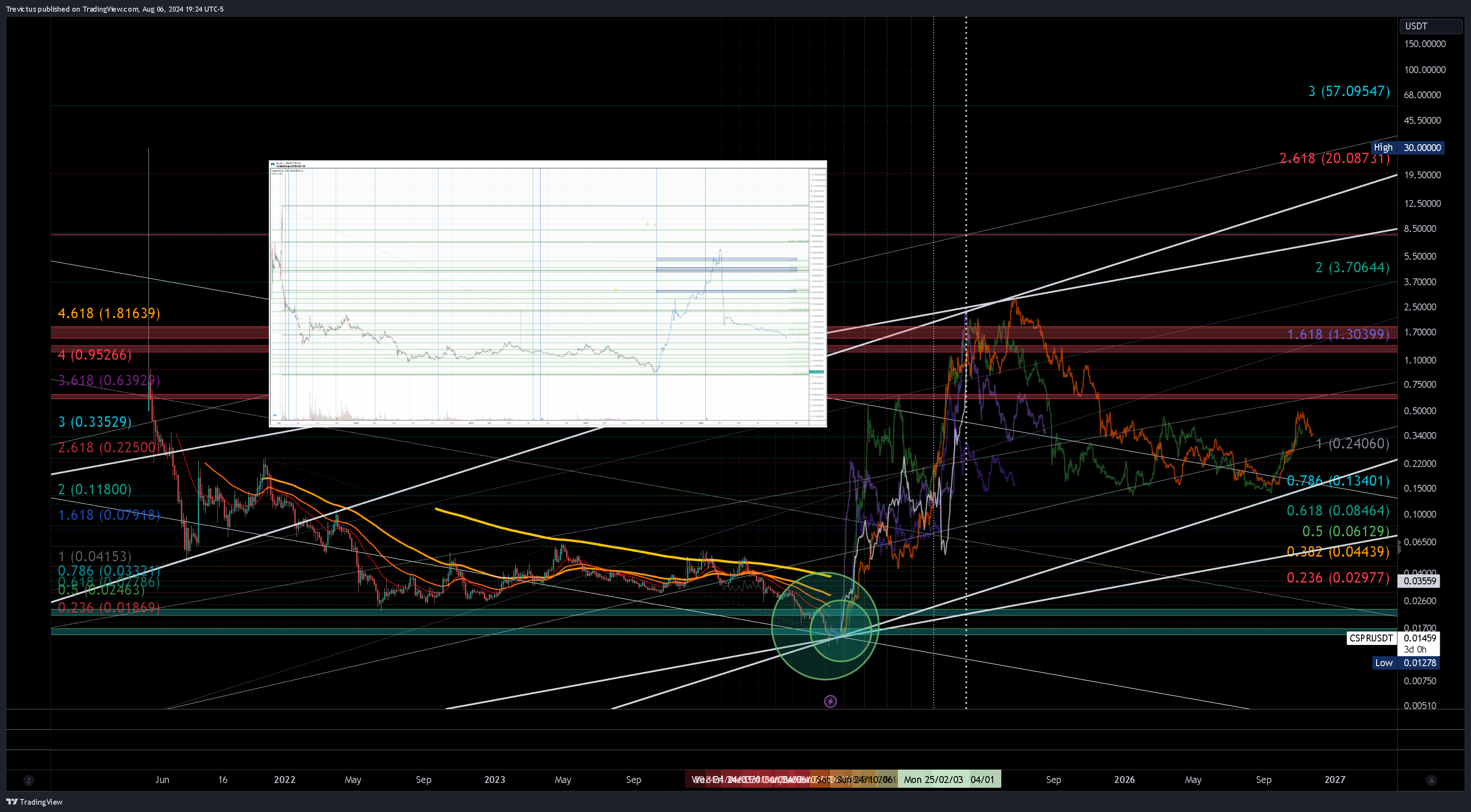Click the 3 (57.09547) Fibonacci extension label
Screen dimensions: 1471x812
(x=1349, y=91)
